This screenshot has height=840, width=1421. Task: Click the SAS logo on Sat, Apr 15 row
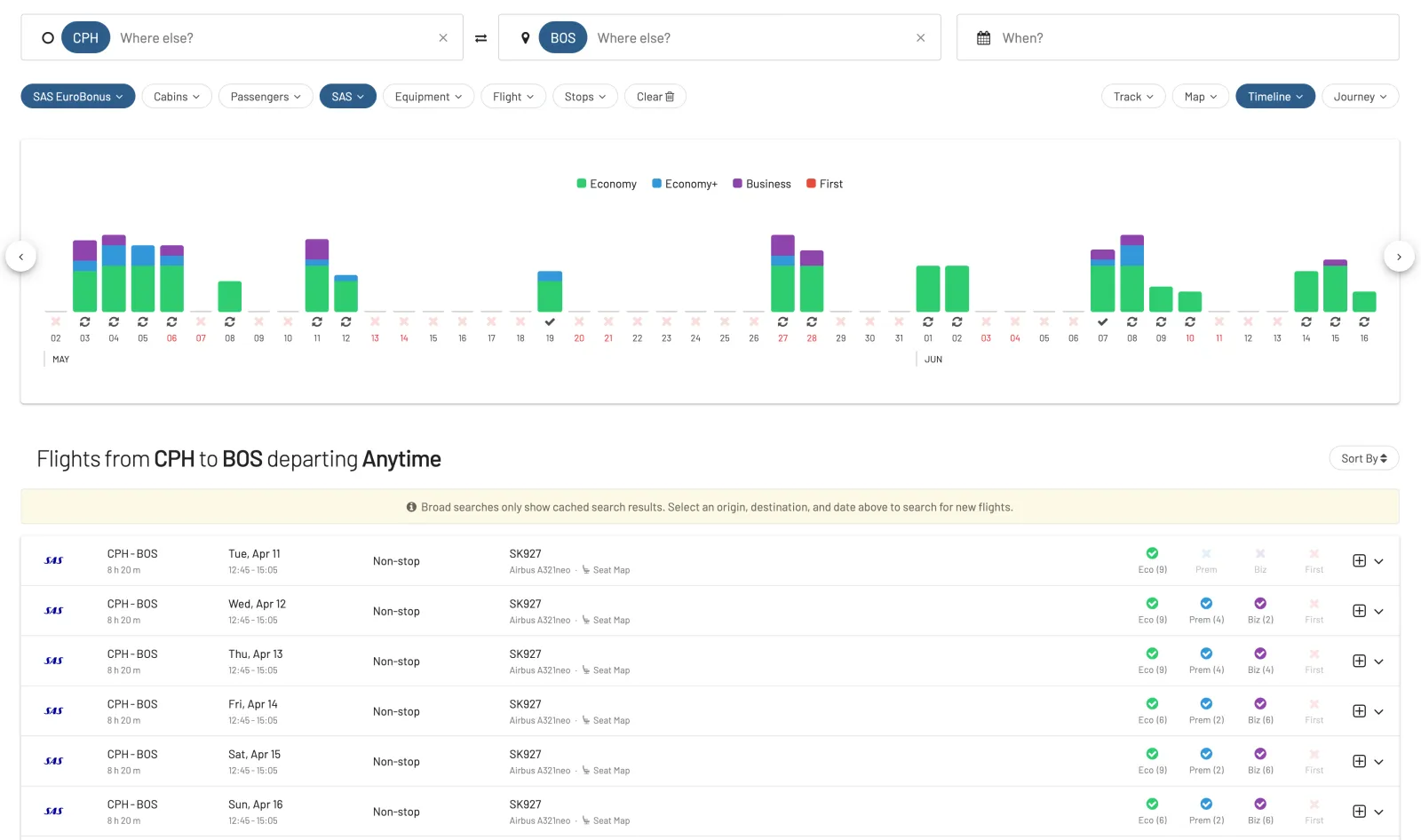coord(54,761)
